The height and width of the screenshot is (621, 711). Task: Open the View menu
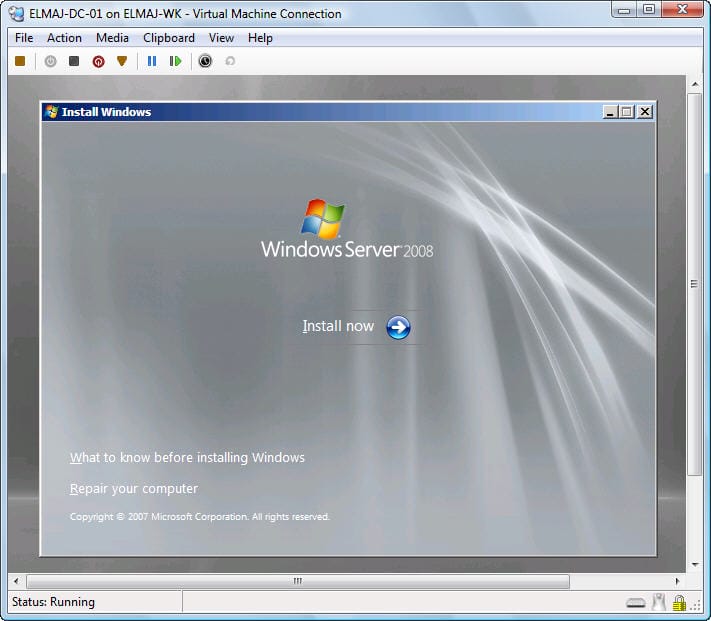[x=221, y=38]
